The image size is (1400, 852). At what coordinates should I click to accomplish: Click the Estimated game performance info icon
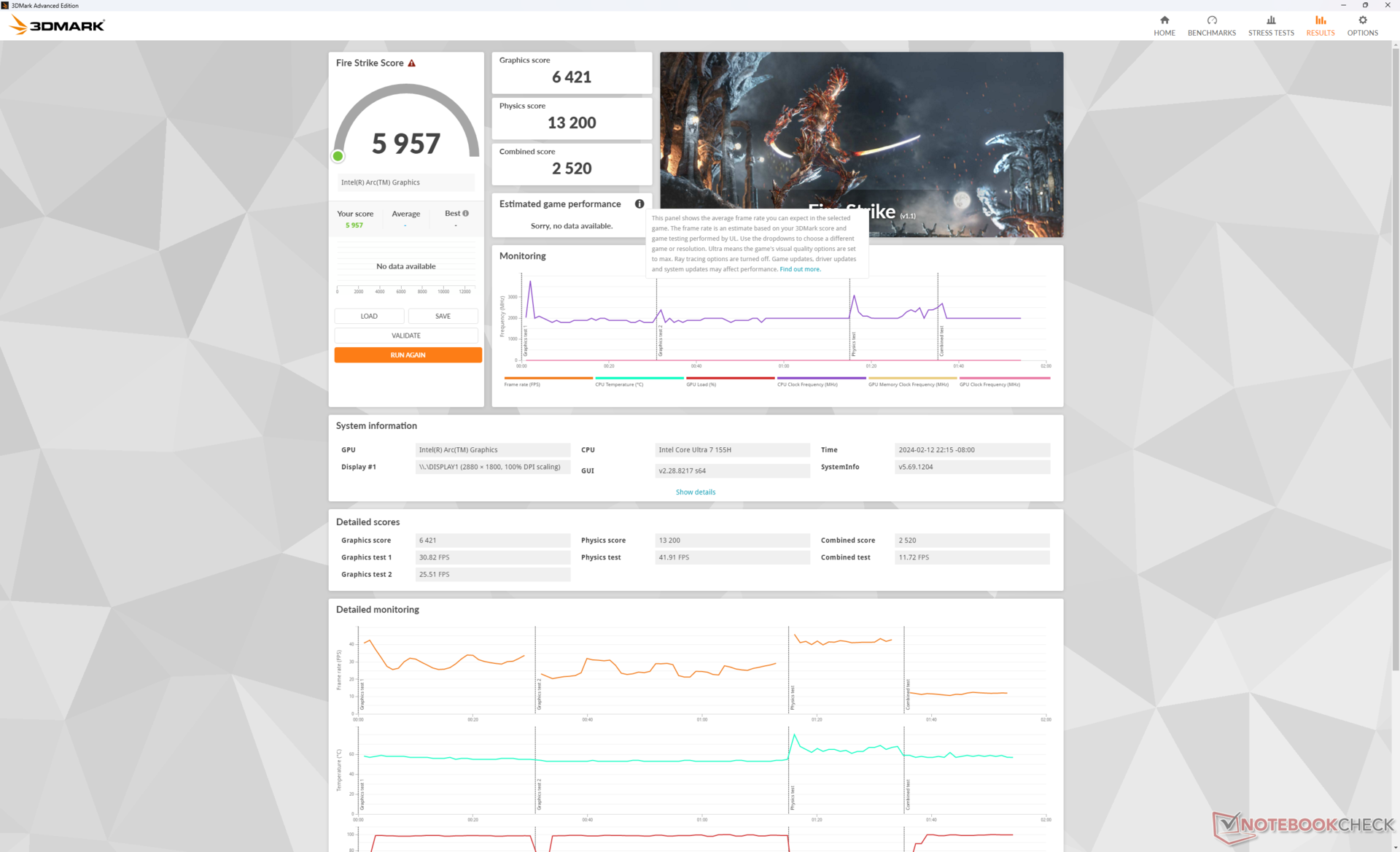coord(639,204)
